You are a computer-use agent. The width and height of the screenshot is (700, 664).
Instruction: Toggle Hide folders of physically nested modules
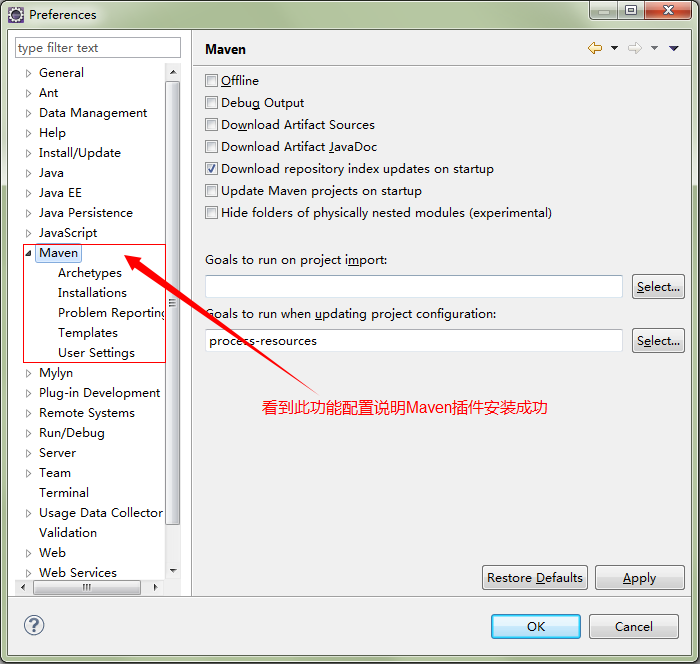[211, 213]
